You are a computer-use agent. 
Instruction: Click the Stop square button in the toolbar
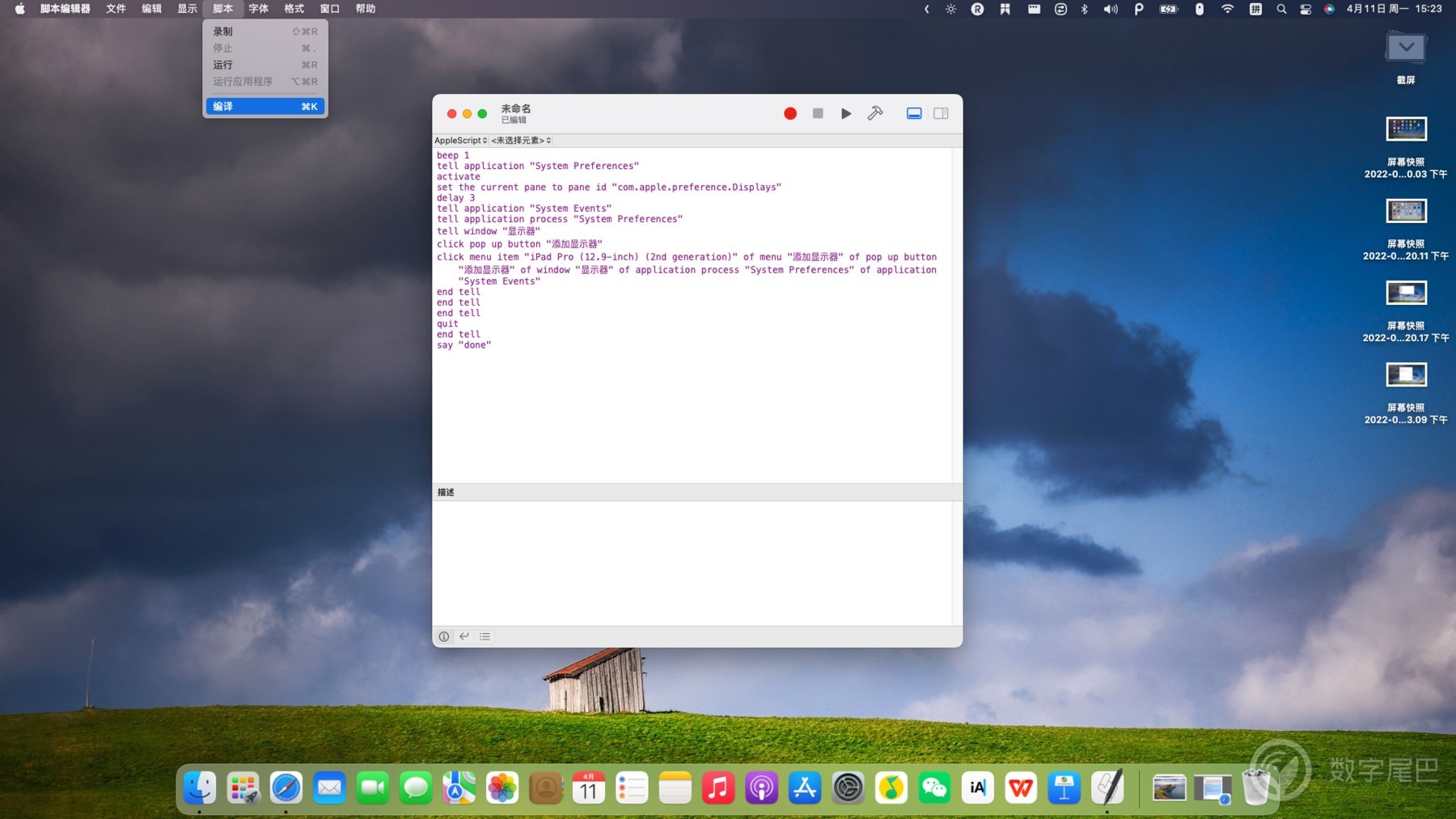(818, 114)
